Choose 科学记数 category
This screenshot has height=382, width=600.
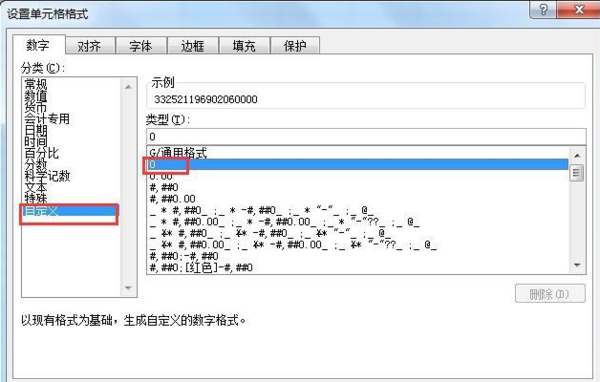[47, 176]
